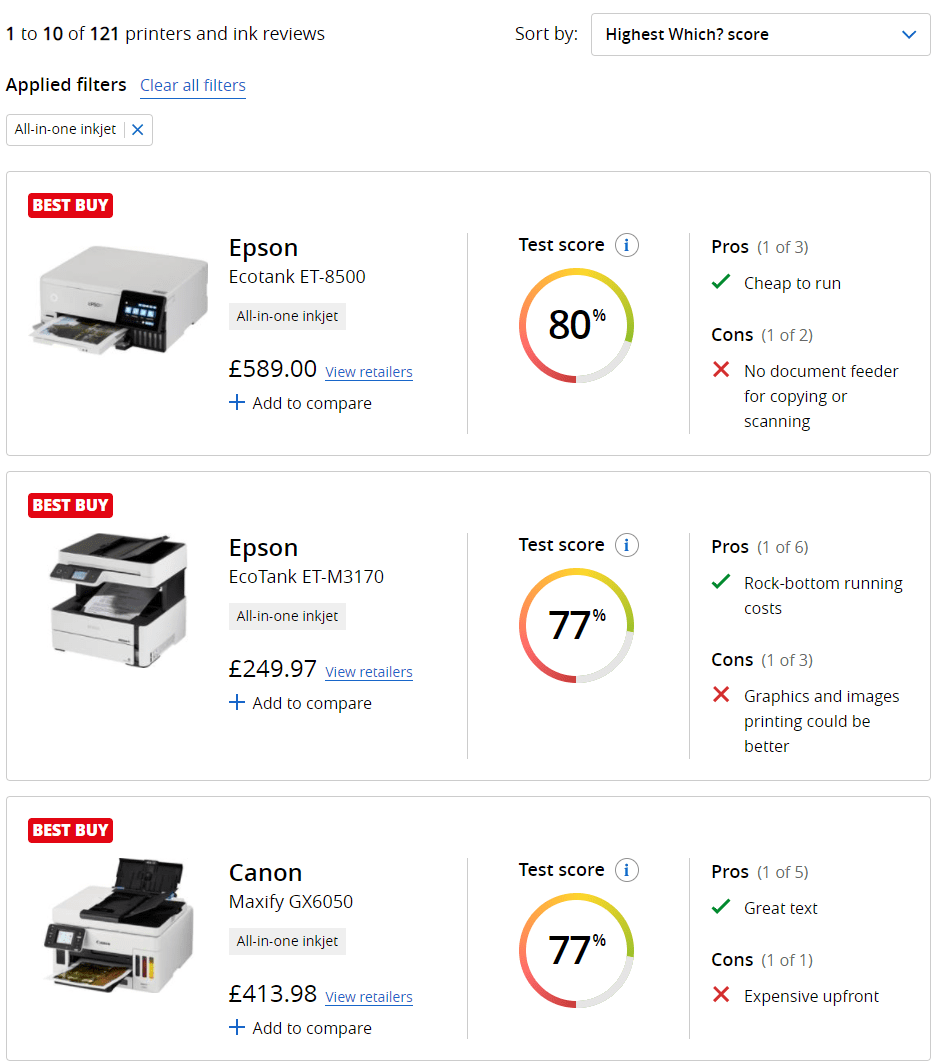
Task: View retailers for Epson Ecotank ET-8500
Action: tap(369, 372)
